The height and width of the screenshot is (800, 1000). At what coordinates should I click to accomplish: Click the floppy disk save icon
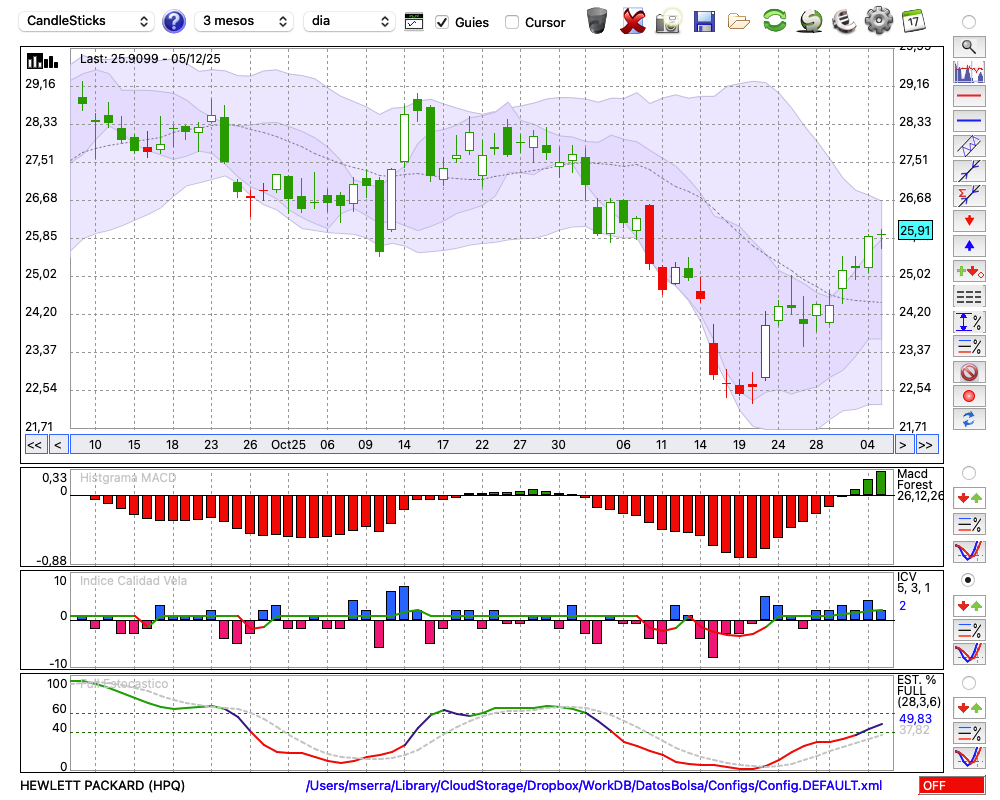point(704,21)
